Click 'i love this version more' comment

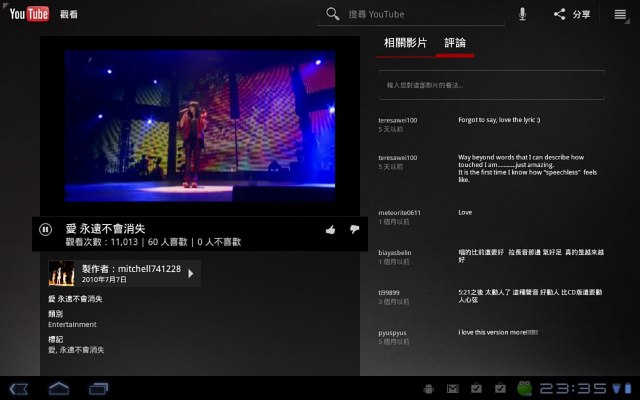point(498,332)
